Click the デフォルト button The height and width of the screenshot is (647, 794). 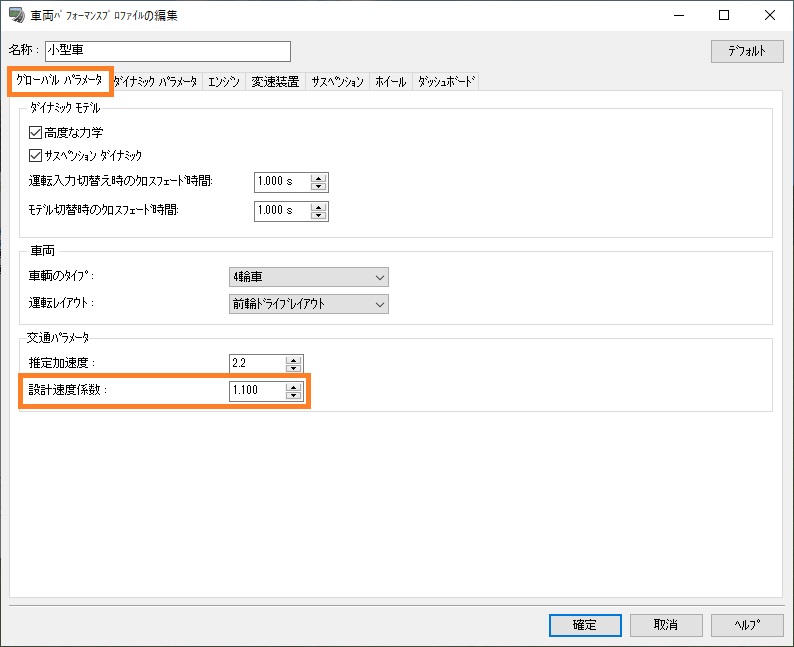click(x=747, y=51)
